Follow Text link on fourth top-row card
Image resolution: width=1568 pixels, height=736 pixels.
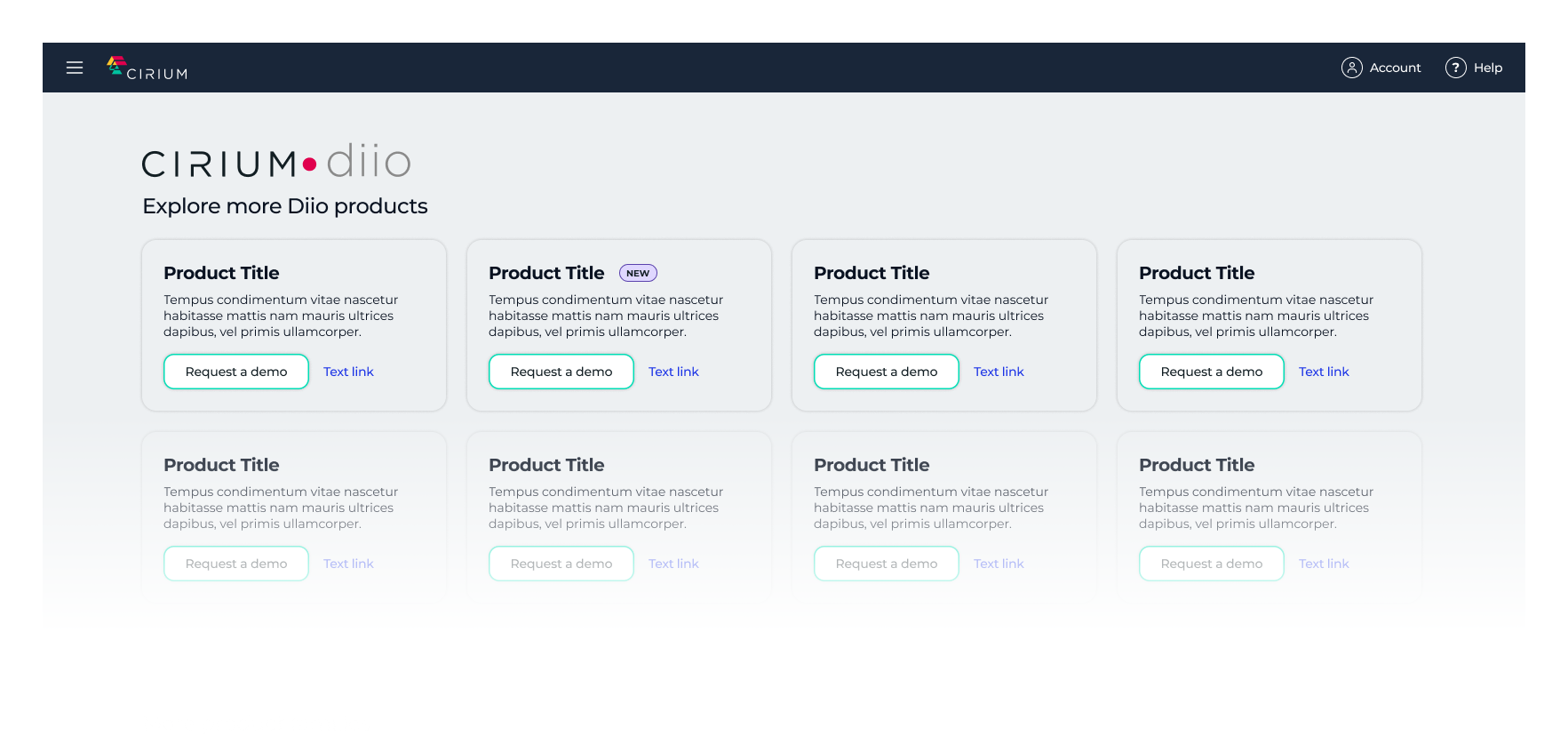[x=1324, y=372]
